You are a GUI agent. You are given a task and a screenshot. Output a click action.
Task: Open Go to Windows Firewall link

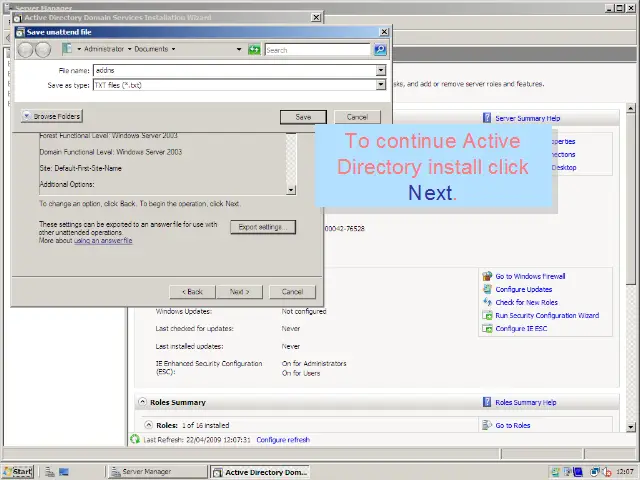530,276
